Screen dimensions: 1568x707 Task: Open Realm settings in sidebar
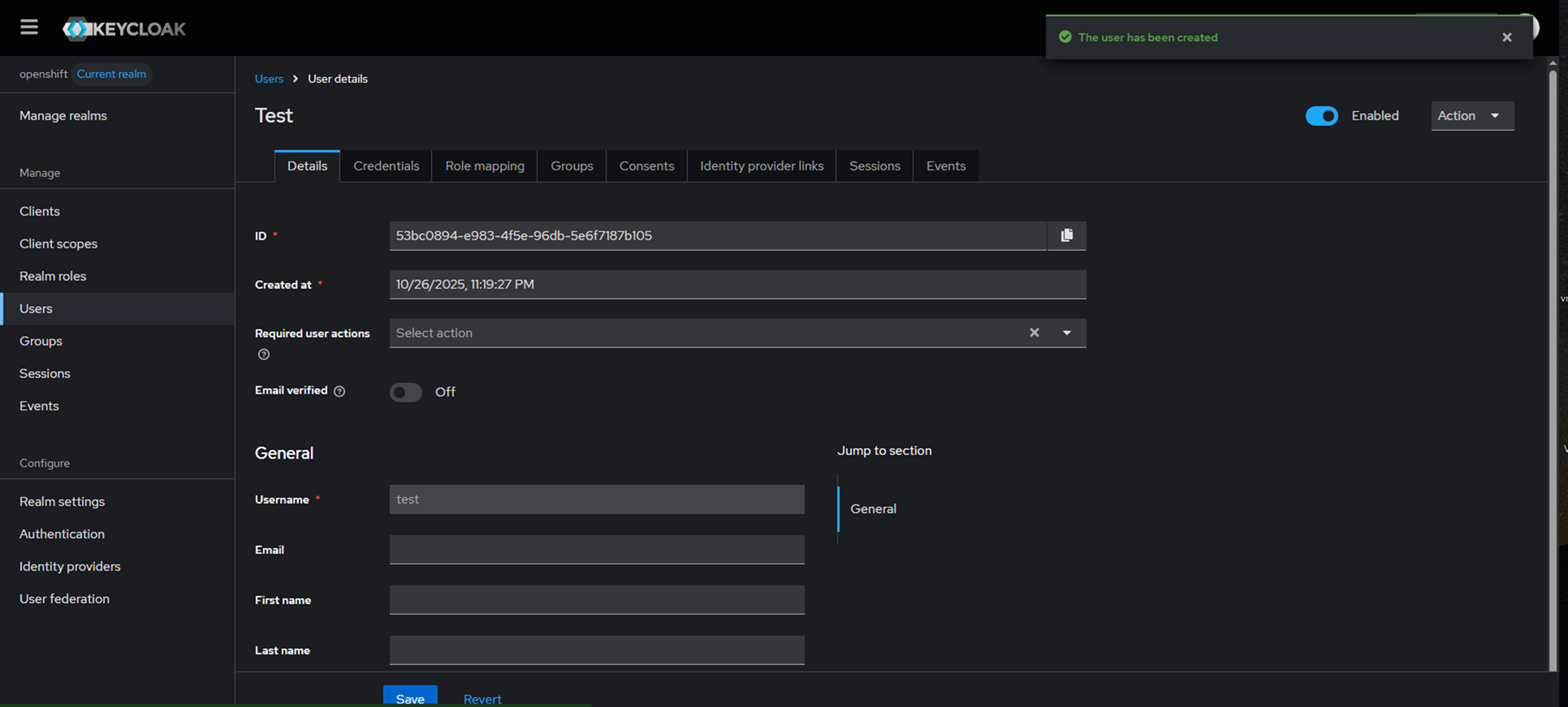tap(63, 502)
